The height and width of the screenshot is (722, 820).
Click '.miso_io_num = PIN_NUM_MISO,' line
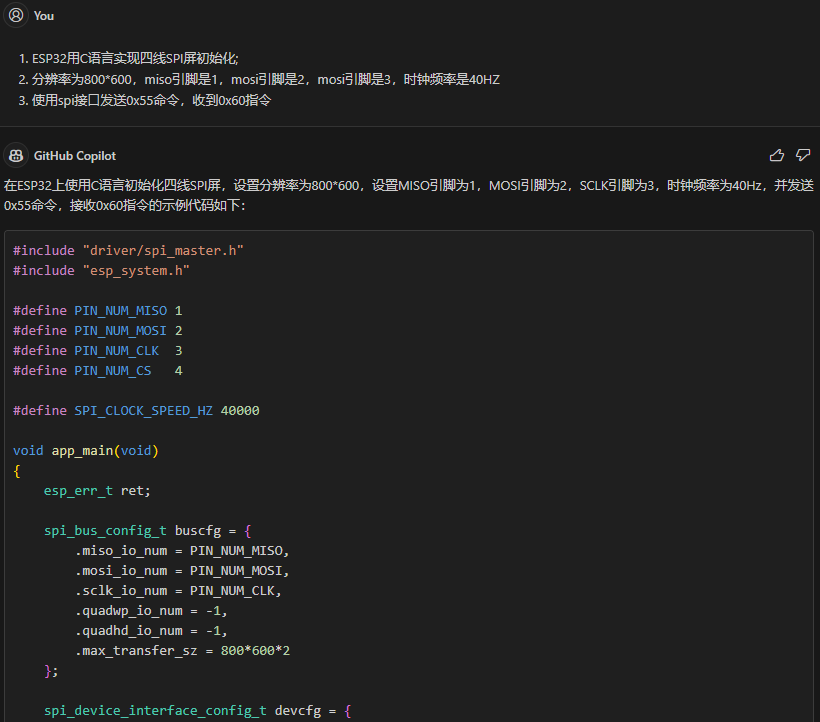(x=182, y=551)
